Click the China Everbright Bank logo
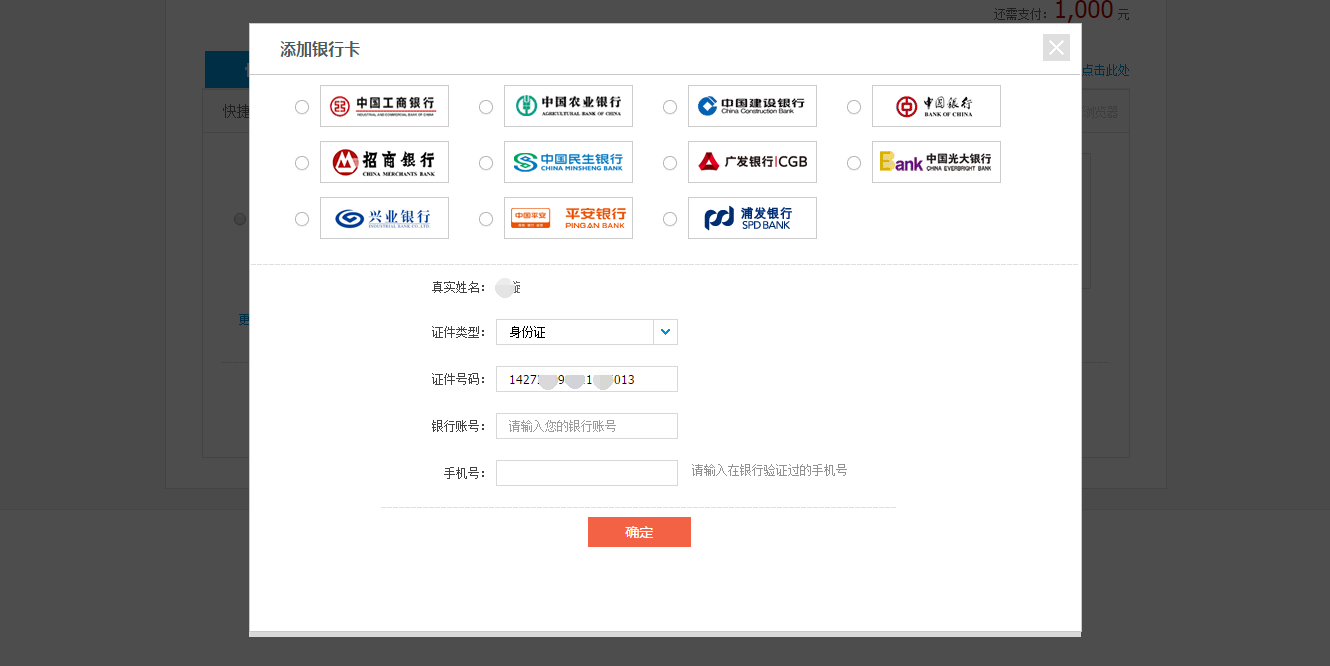 click(936, 162)
